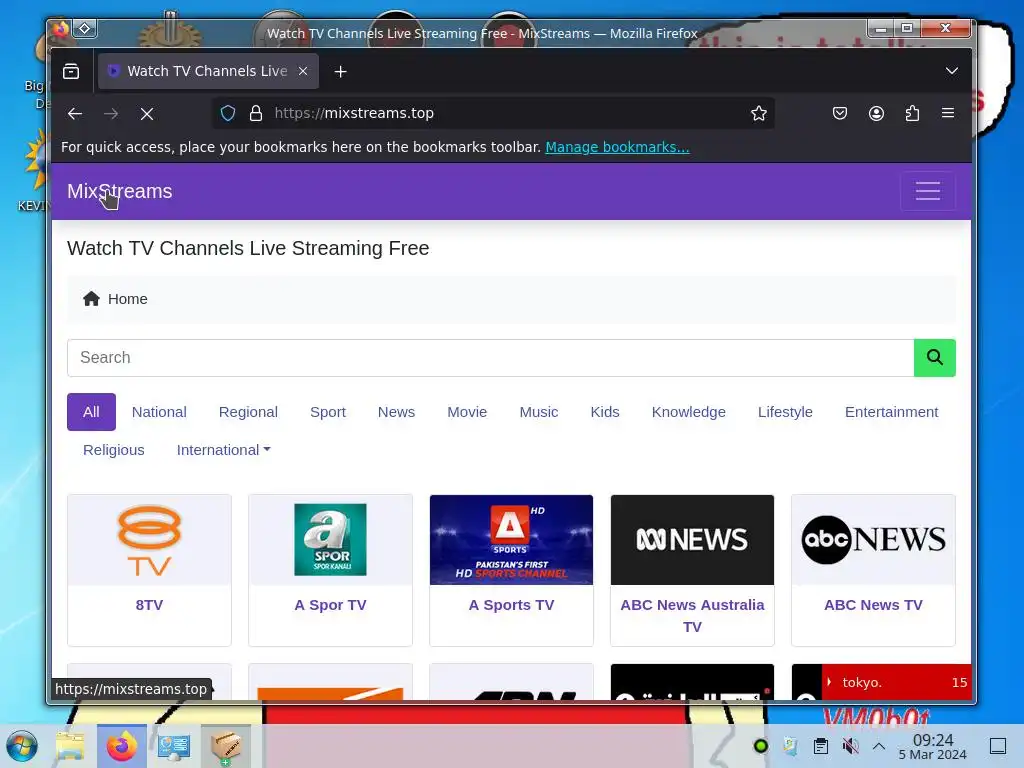The height and width of the screenshot is (768, 1024).
Task: Open the clock showing 09:24
Action: pyautogui.click(x=933, y=746)
